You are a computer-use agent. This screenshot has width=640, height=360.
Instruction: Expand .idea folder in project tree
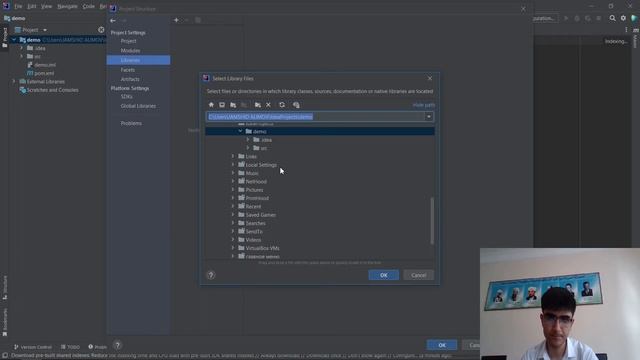tap(21, 48)
